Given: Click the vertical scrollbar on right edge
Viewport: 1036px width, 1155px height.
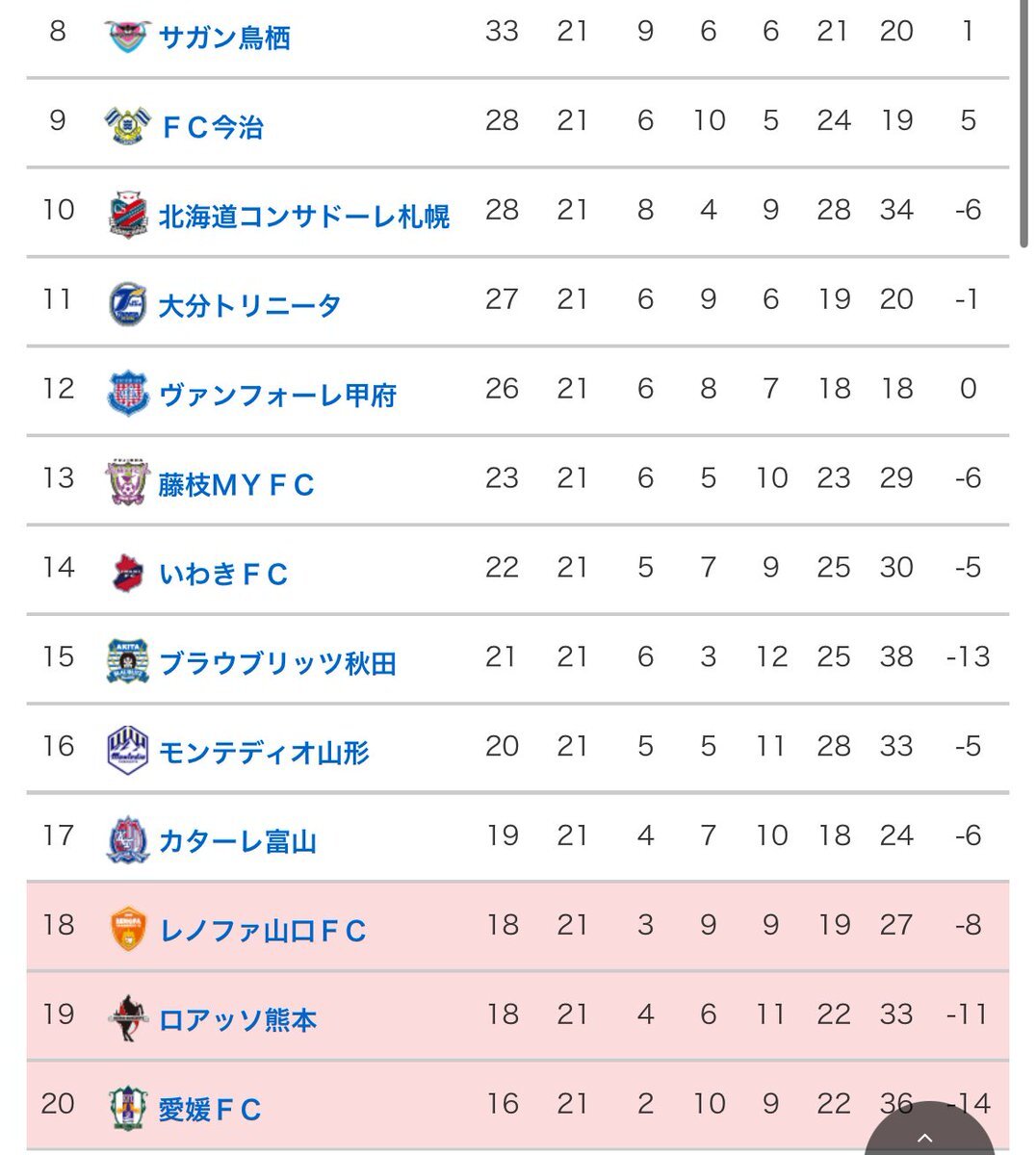Looking at the screenshot, I should (x=1026, y=123).
